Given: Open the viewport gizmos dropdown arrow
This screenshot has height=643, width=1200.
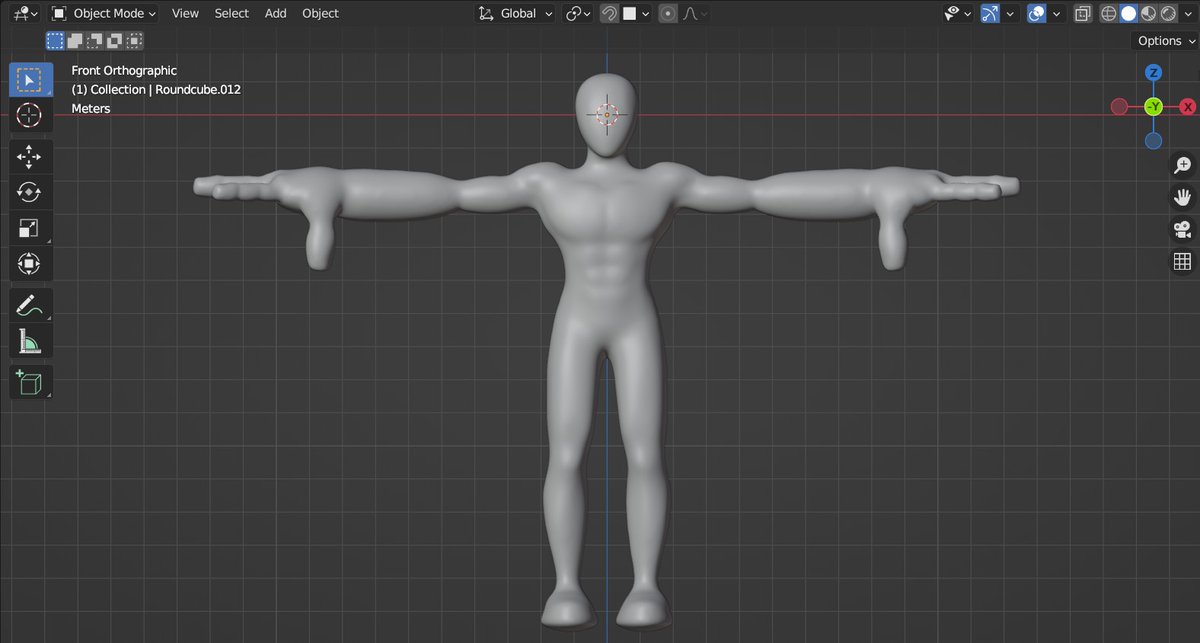Looking at the screenshot, I should [x=1010, y=13].
